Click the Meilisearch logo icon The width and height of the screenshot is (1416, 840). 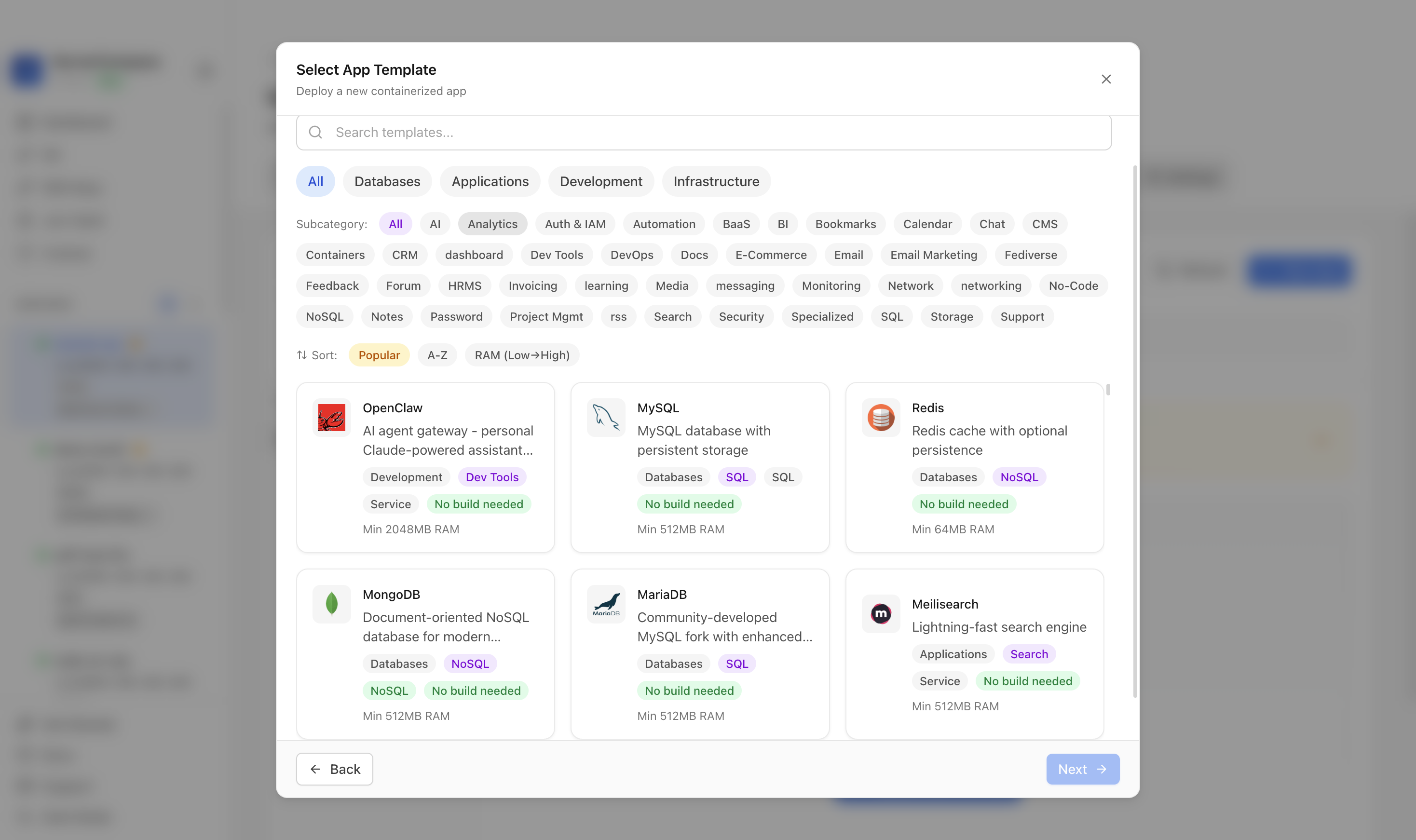point(881,613)
